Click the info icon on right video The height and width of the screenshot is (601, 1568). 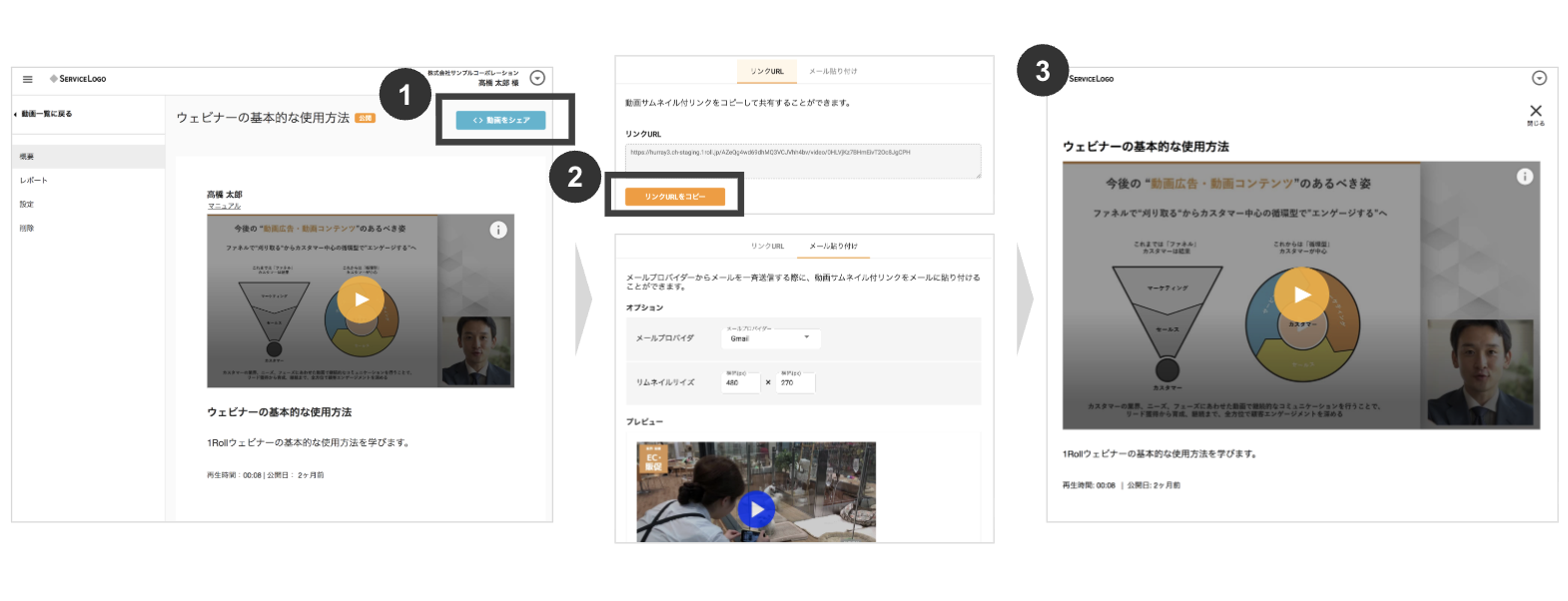[1524, 177]
